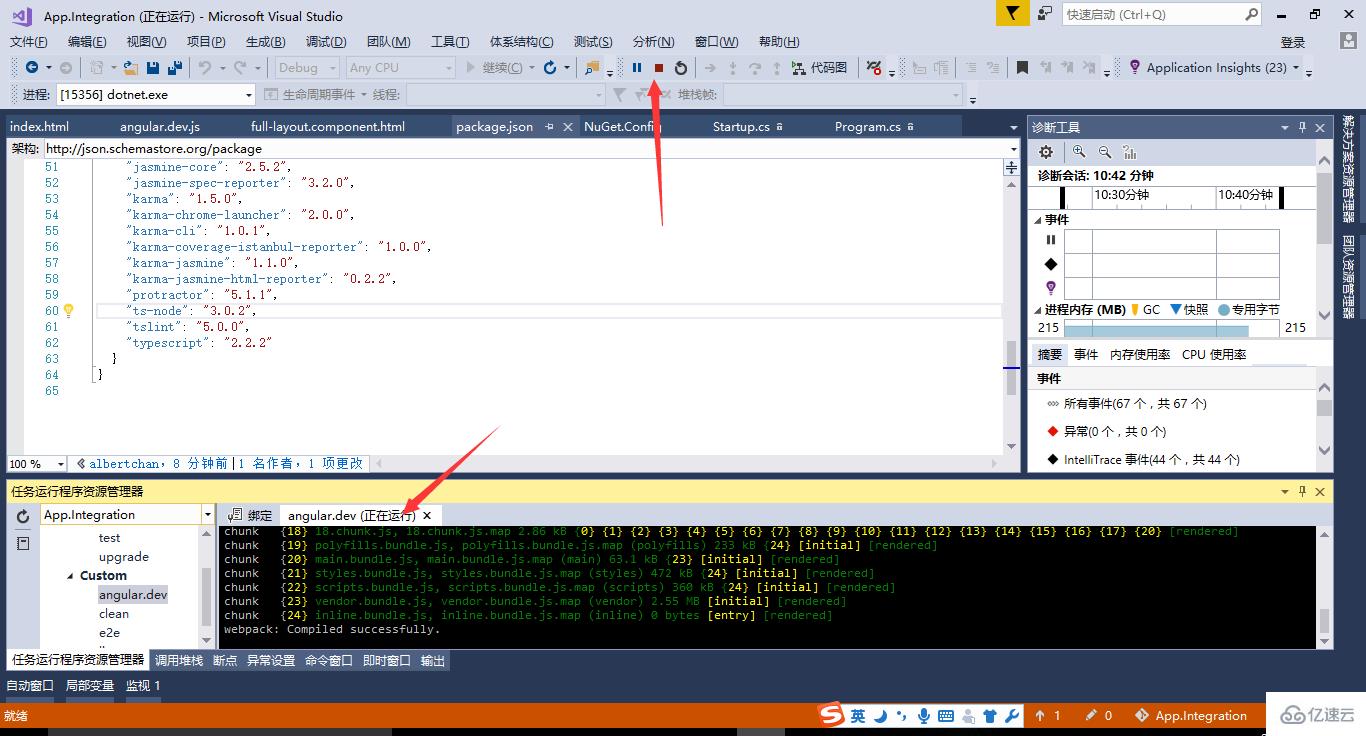Viewport: 1366px width, 736px height.
Task: Open the 文件(F) menu
Action: (28, 41)
